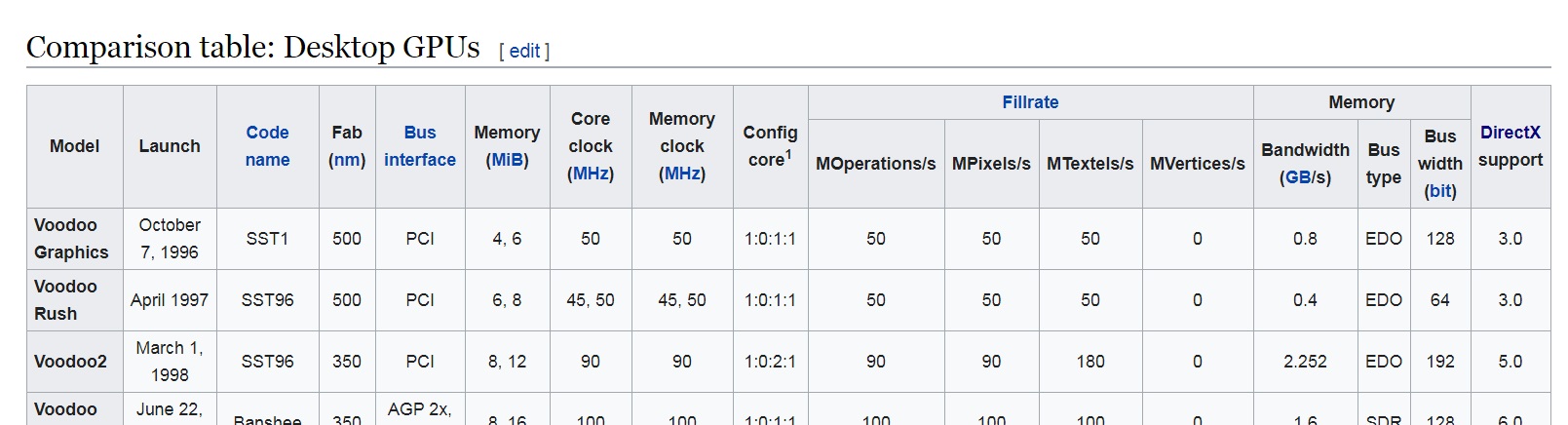
Task: Click the SST1 code name cell
Action: (x=267, y=239)
